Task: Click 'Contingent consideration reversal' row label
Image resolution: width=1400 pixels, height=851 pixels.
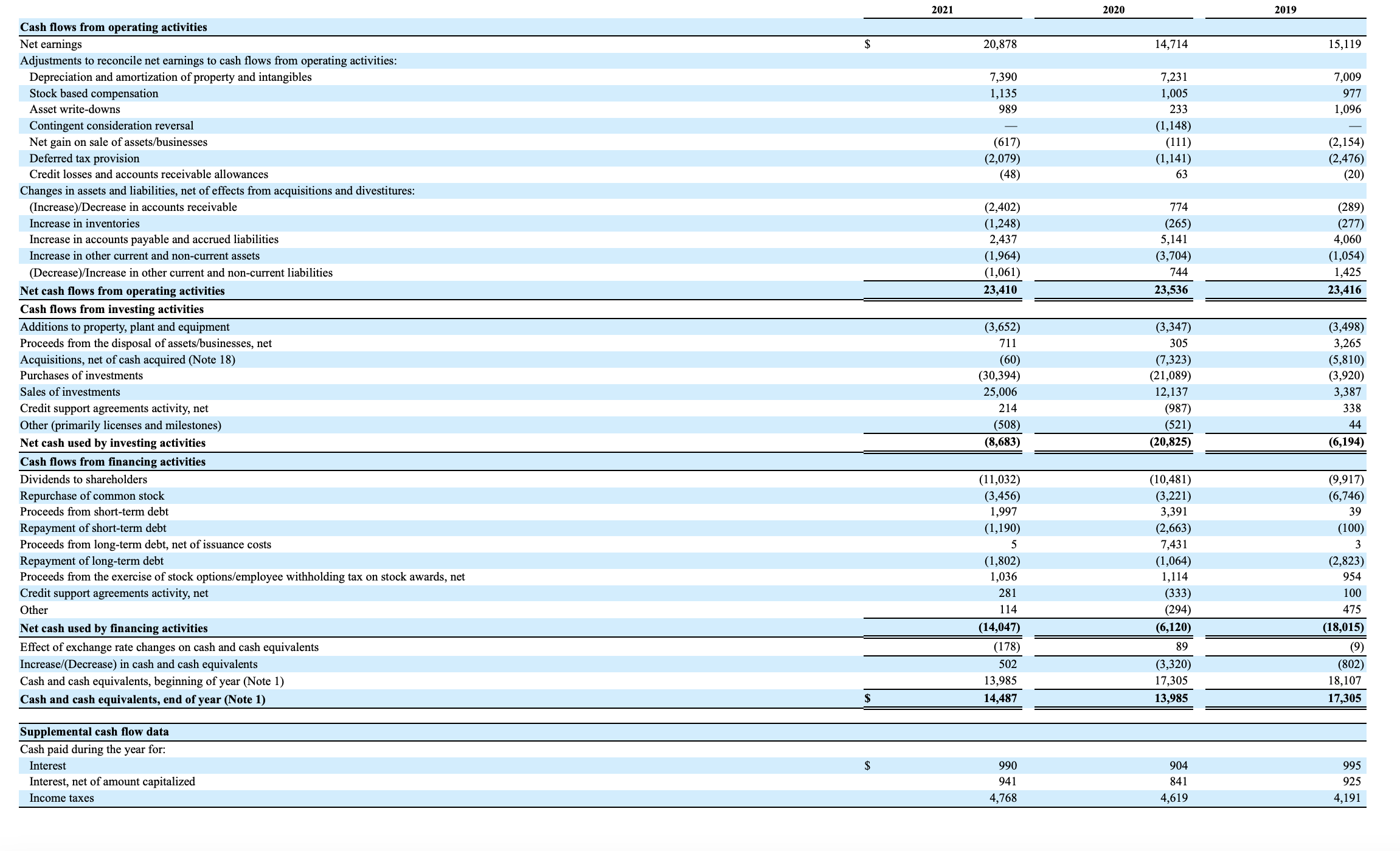Action: click(x=111, y=126)
